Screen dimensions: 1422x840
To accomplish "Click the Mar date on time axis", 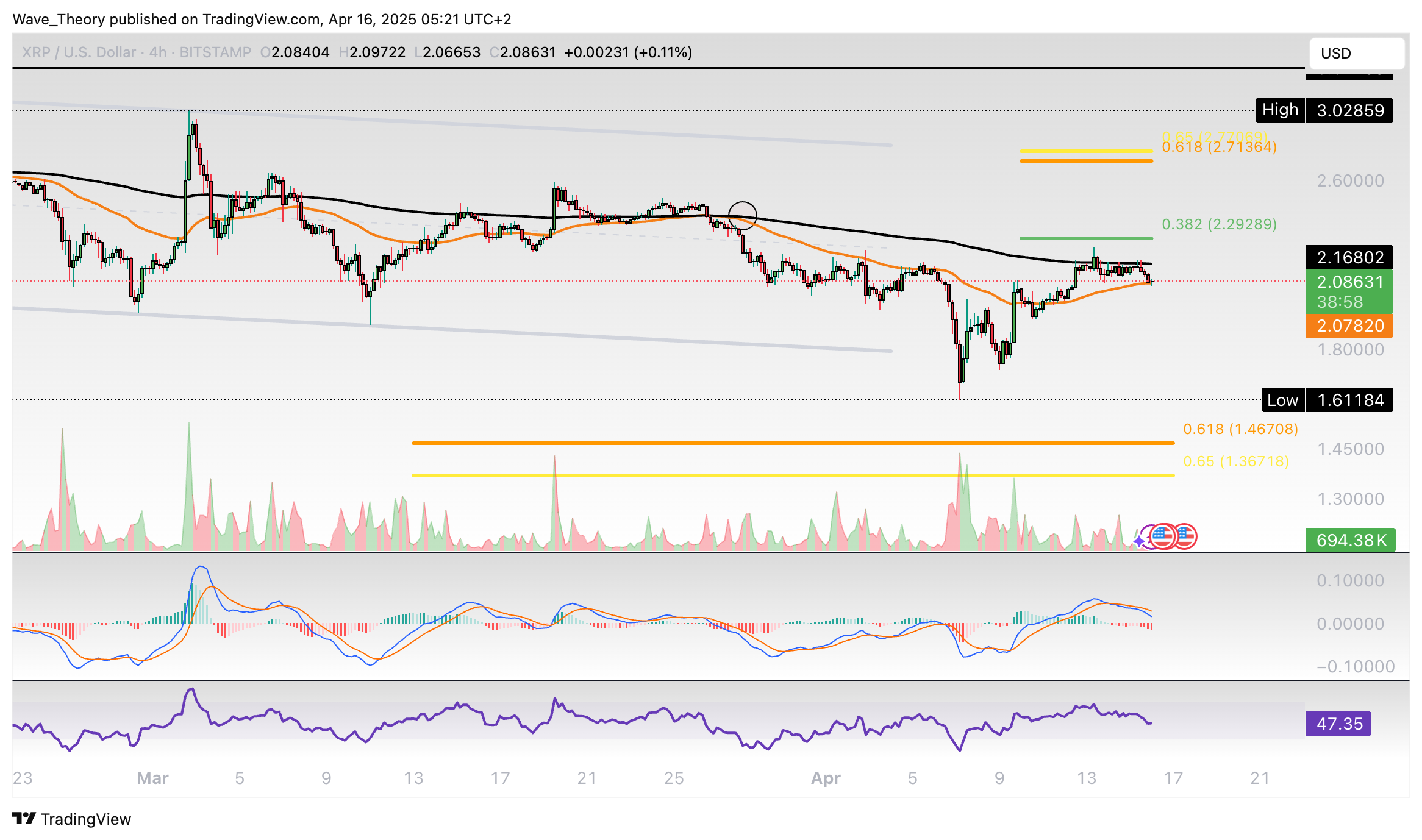I will pos(152,778).
